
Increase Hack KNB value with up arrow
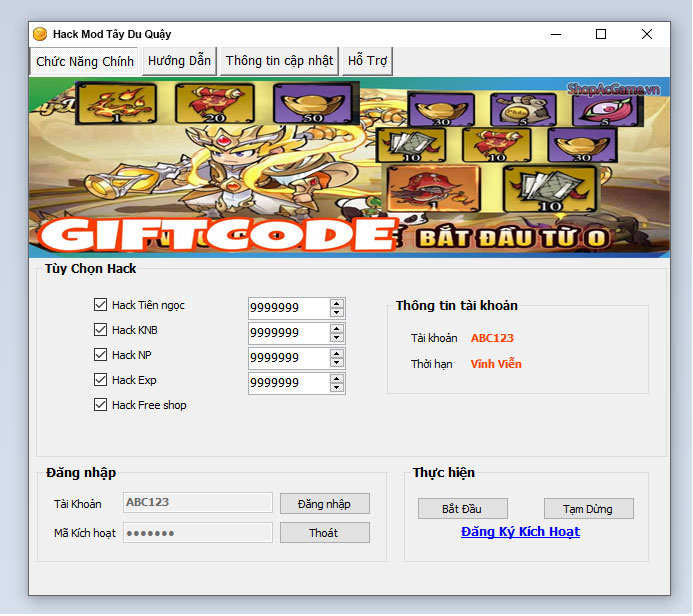[337, 328]
